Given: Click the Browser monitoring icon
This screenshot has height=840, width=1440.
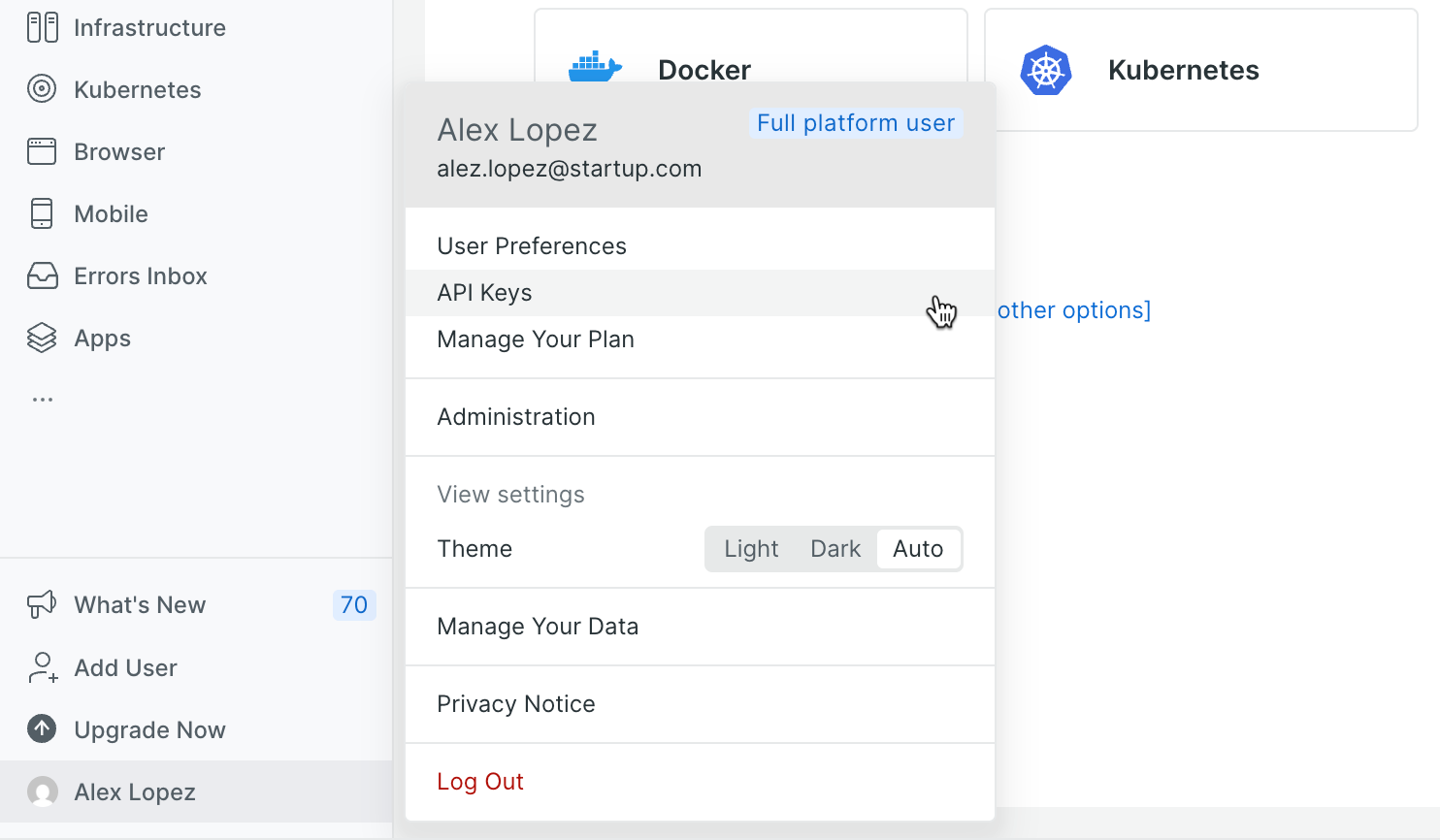Looking at the screenshot, I should click(43, 151).
